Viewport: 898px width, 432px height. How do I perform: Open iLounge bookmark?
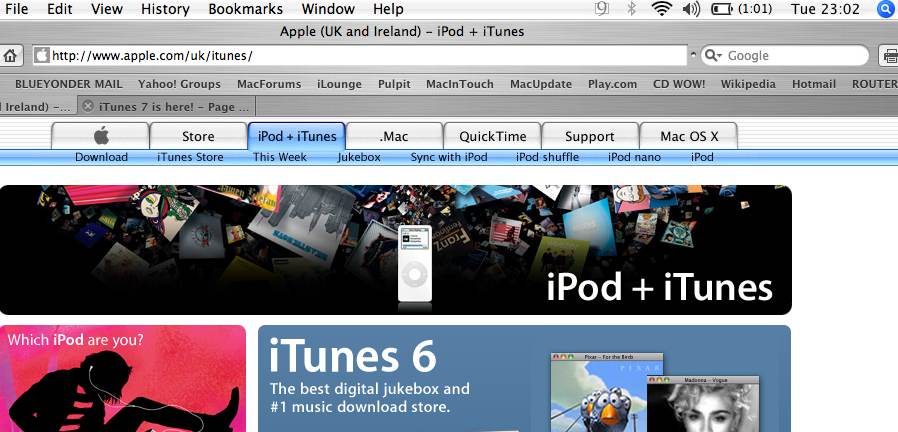340,84
